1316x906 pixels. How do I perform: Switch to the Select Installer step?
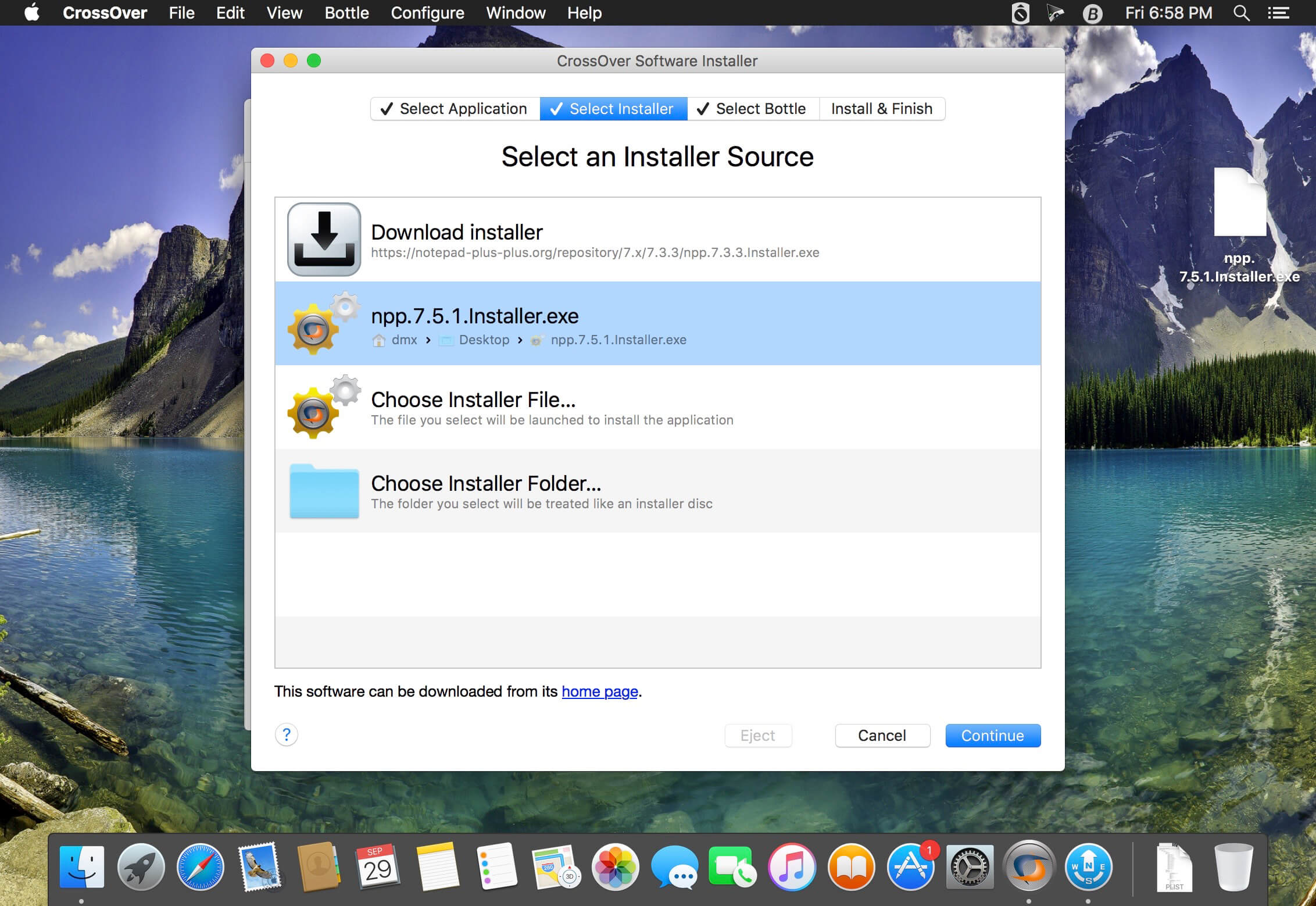(x=613, y=109)
